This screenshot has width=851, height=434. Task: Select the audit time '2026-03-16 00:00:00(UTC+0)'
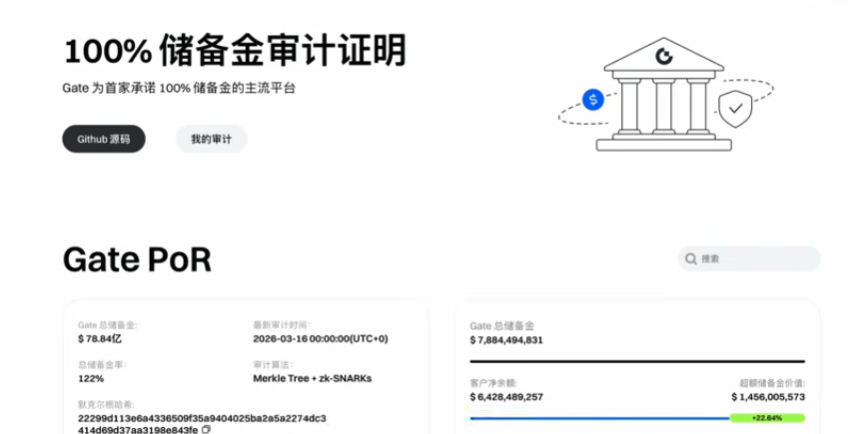pyautogui.click(x=320, y=339)
